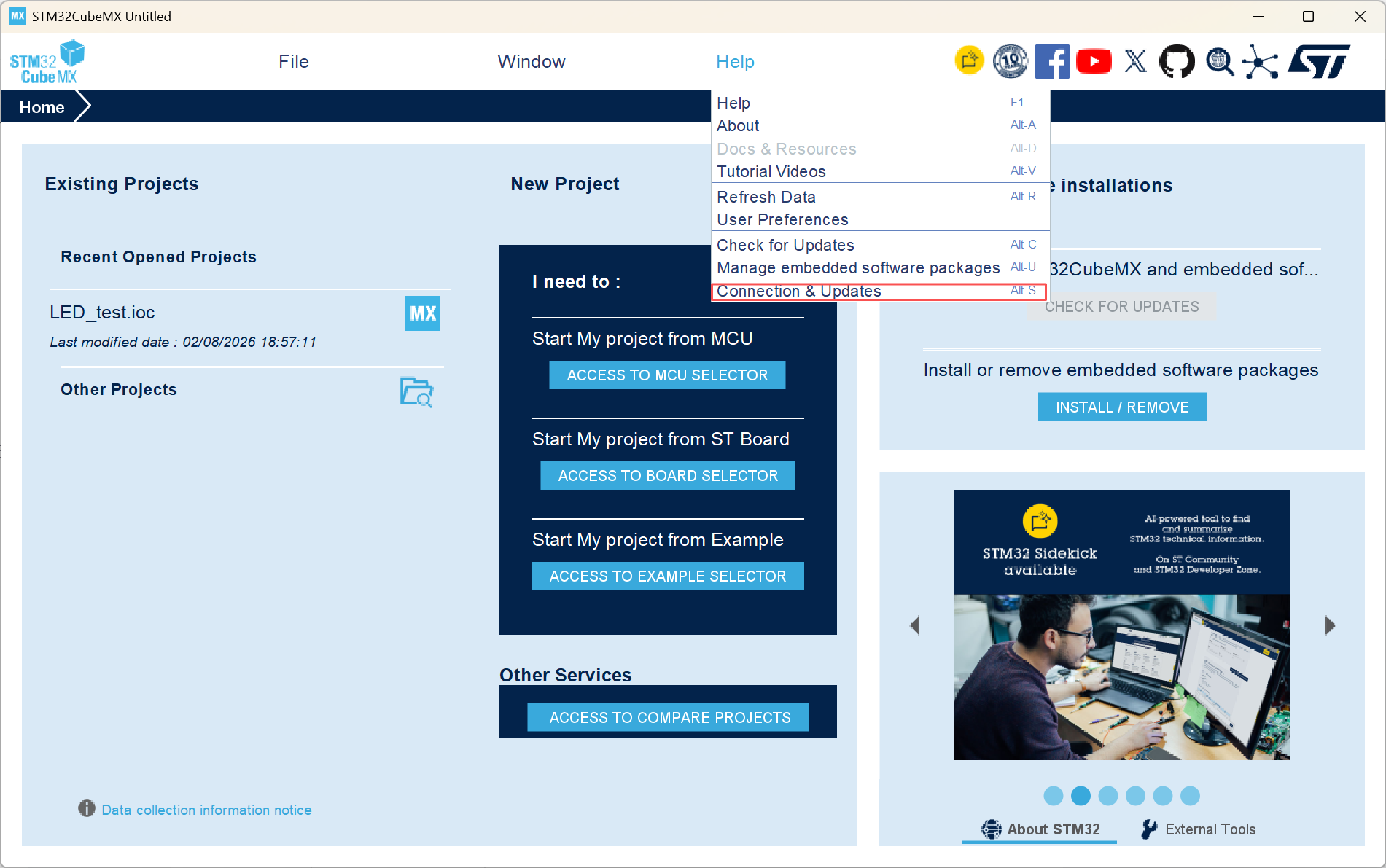The height and width of the screenshot is (868, 1386).
Task: Select Check for Updates menu entry
Action: click(880, 245)
